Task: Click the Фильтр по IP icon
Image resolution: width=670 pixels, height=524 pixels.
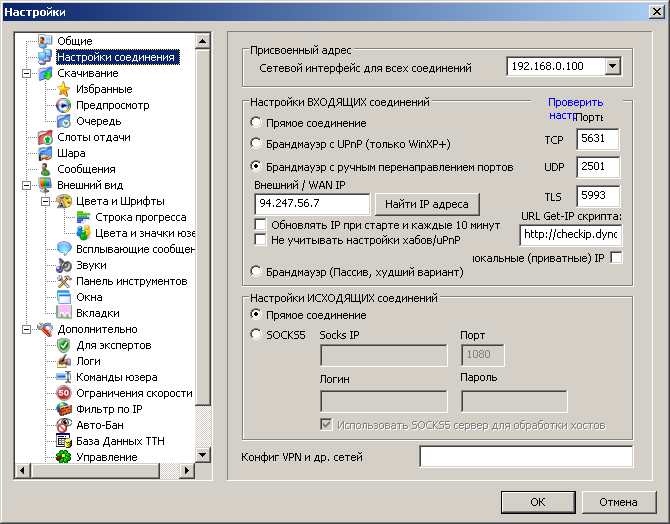Action: point(64,409)
